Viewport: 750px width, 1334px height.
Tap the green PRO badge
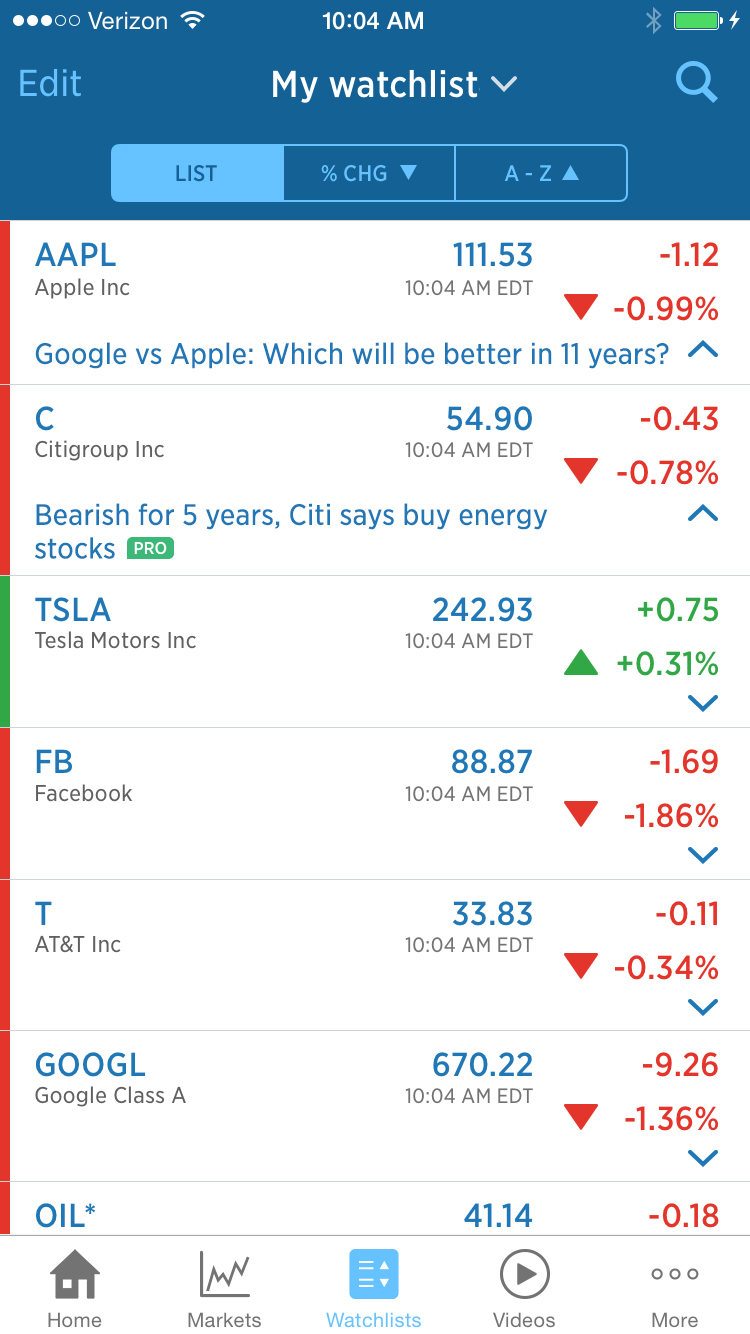150,549
